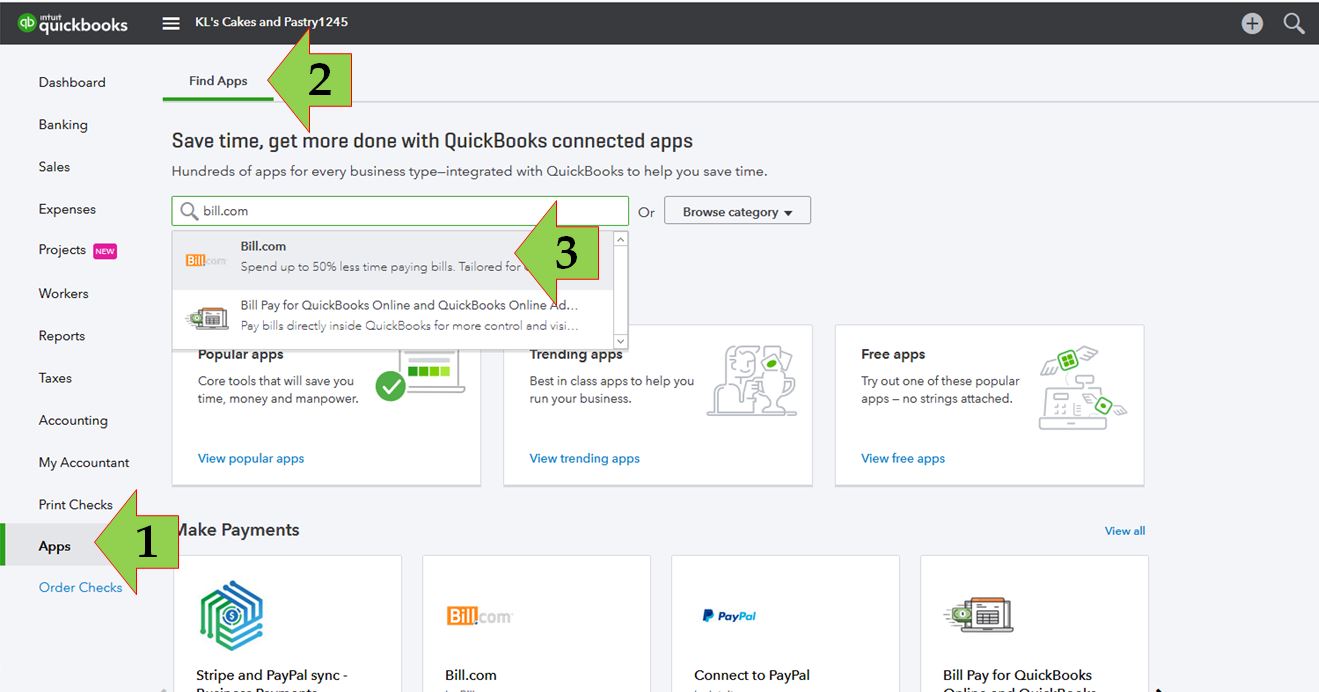Click the Bill.com card logo under Make Payments
Image resolution: width=1319 pixels, height=692 pixels.
click(x=479, y=617)
